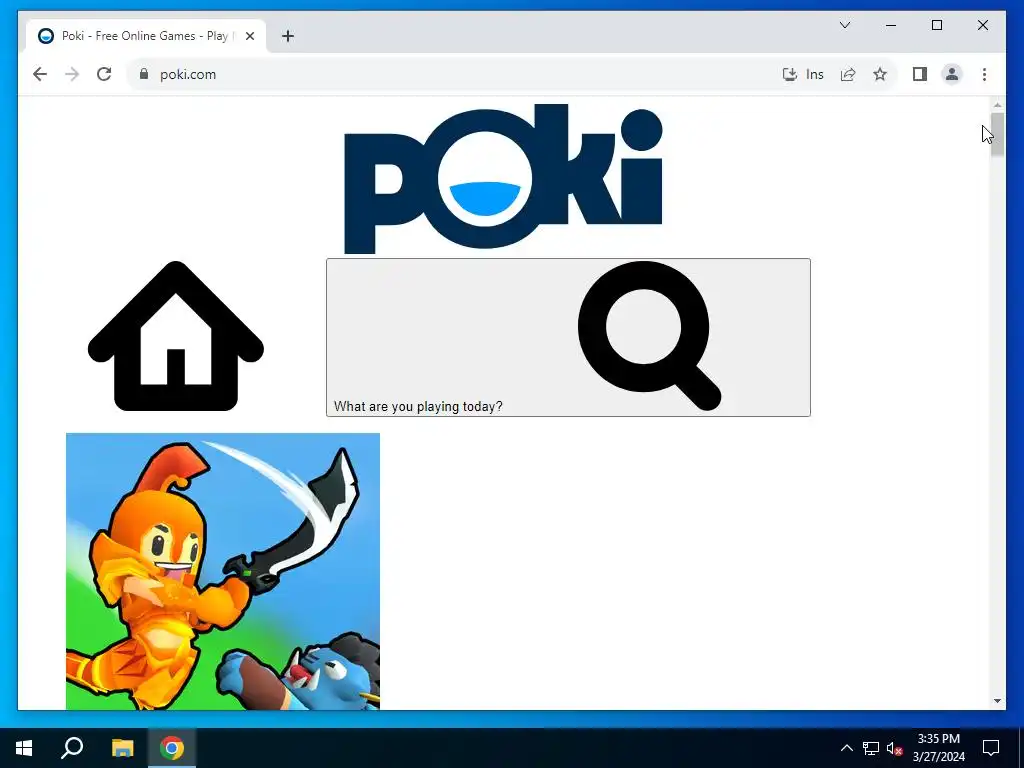Show hidden system tray icons
The height and width of the screenshot is (768, 1024).
coord(846,748)
